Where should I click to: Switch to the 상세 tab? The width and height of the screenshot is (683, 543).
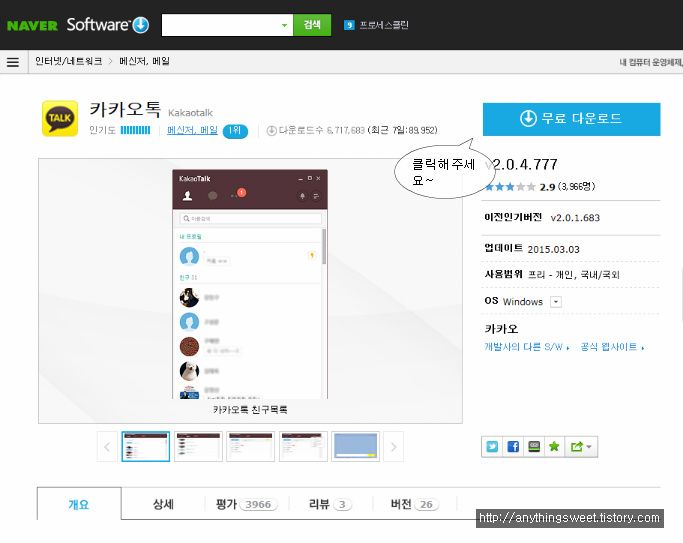point(163,504)
